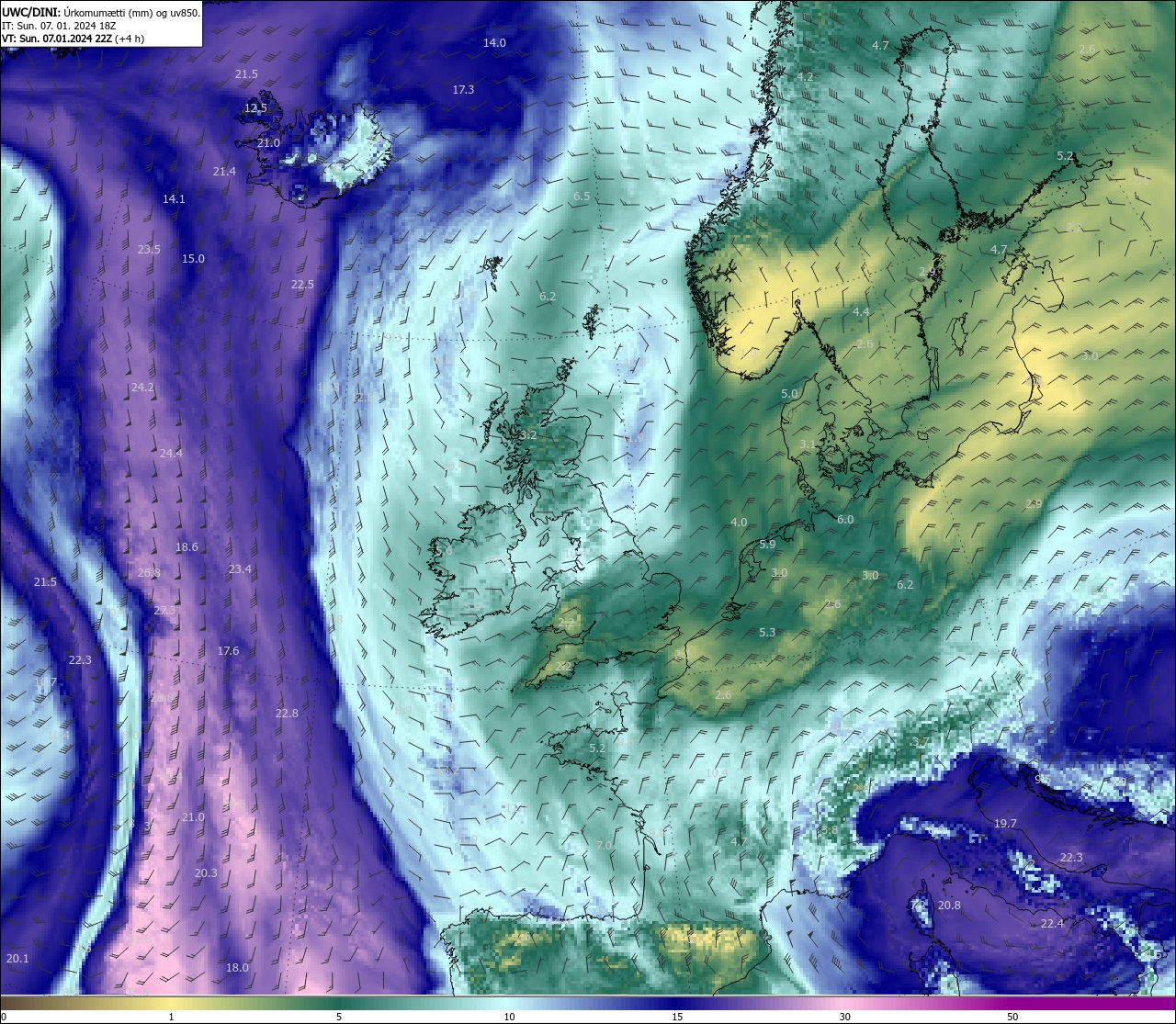Screen dimensions: 1176x1024
Task: Click the 4.4 value over Sweden
Action: pos(861,313)
